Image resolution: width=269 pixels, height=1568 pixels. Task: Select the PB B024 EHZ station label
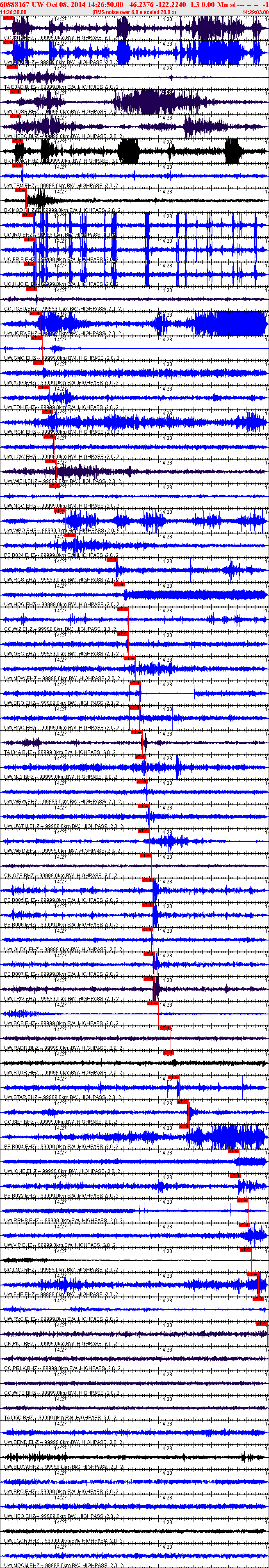[x=61, y=556]
